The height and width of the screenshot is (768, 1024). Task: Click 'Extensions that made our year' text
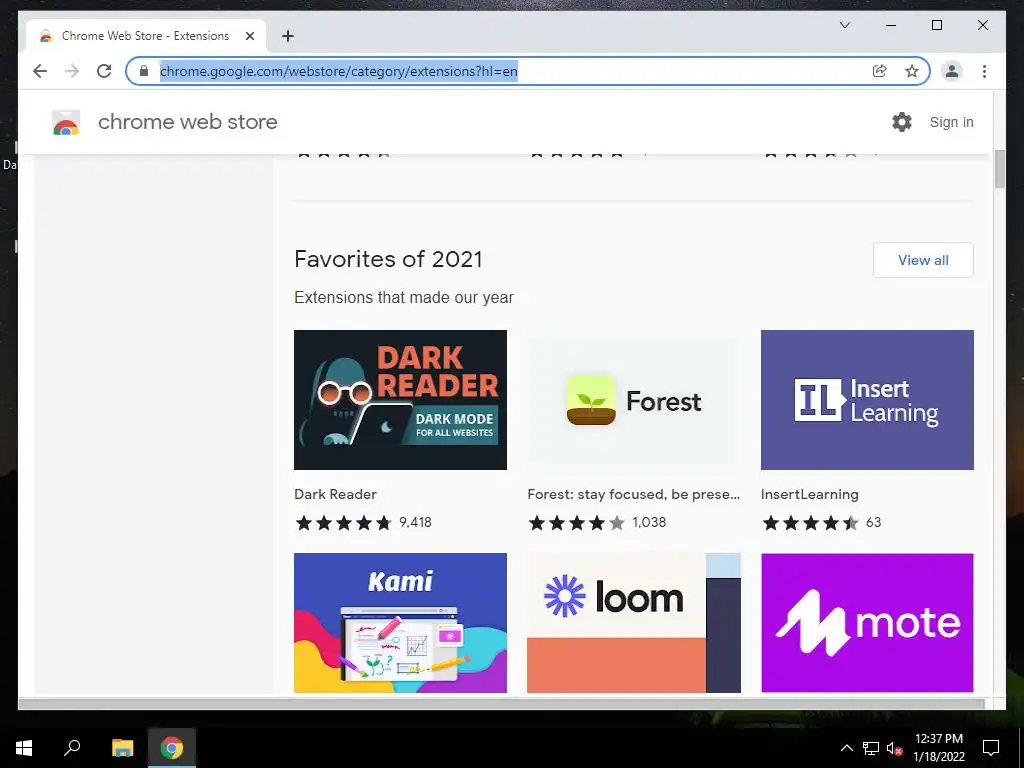(x=404, y=298)
